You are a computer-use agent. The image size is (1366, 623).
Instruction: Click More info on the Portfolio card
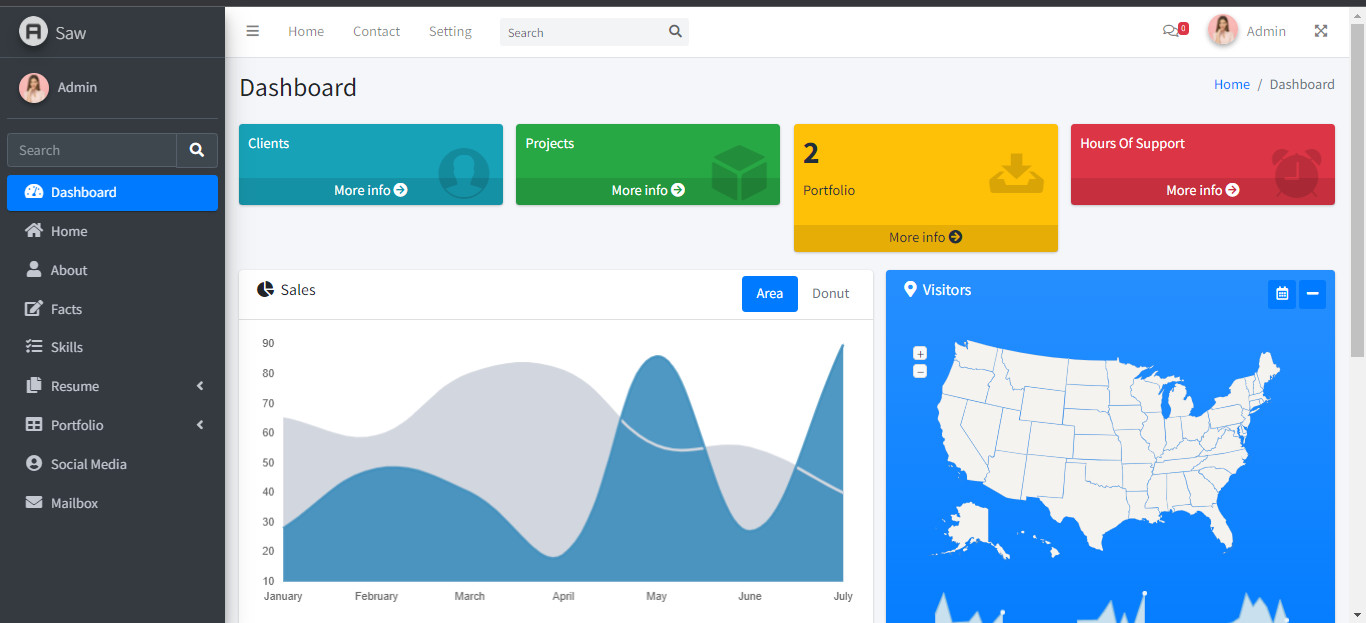pyautogui.click(x=926, y=238)
